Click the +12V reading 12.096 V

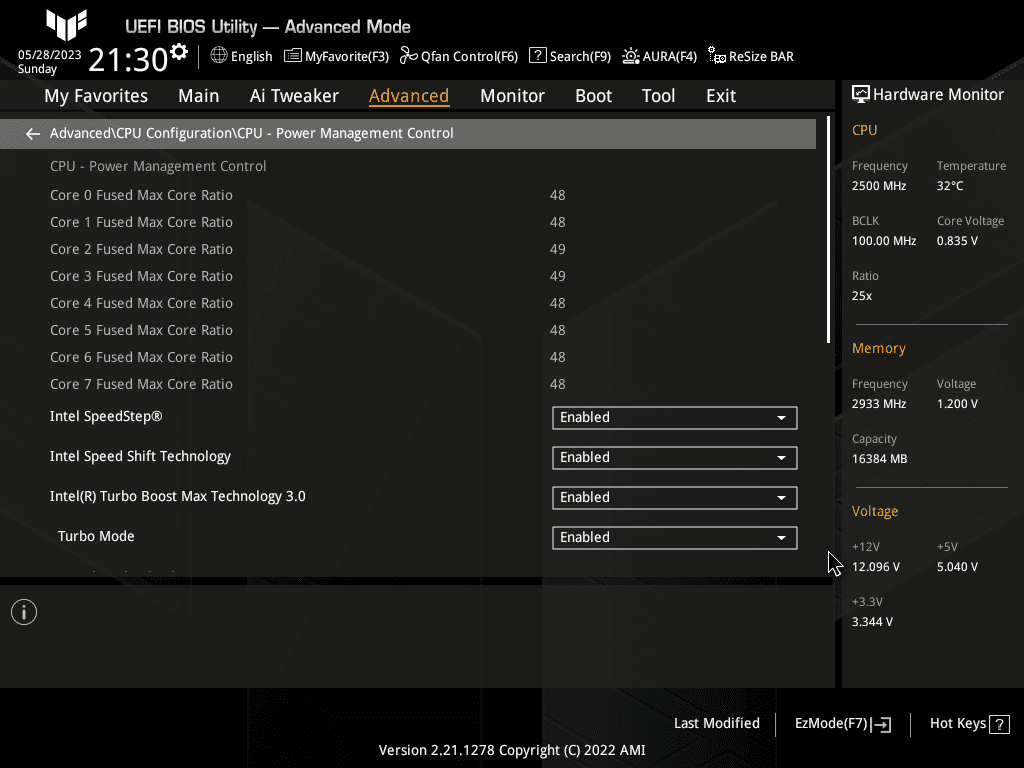tap(876, 567)
